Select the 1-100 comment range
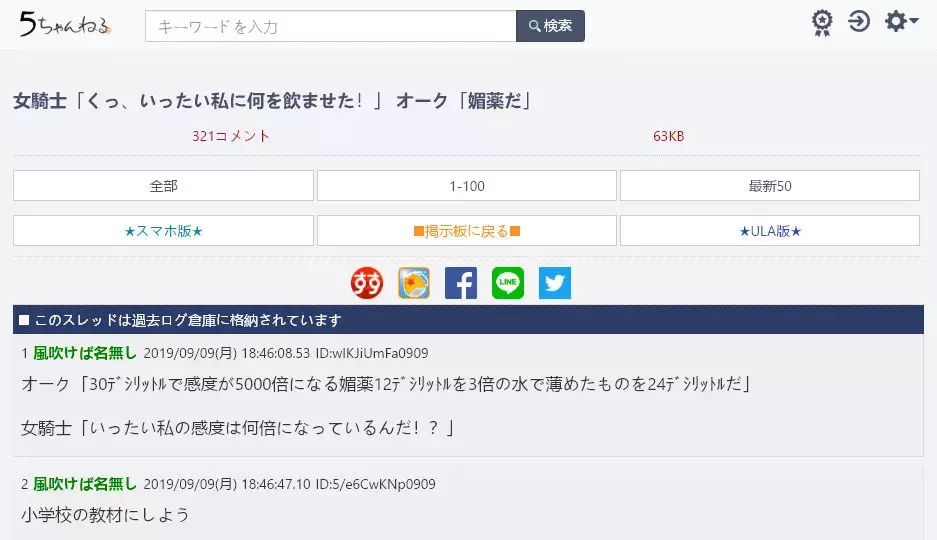 pos(467,186)
